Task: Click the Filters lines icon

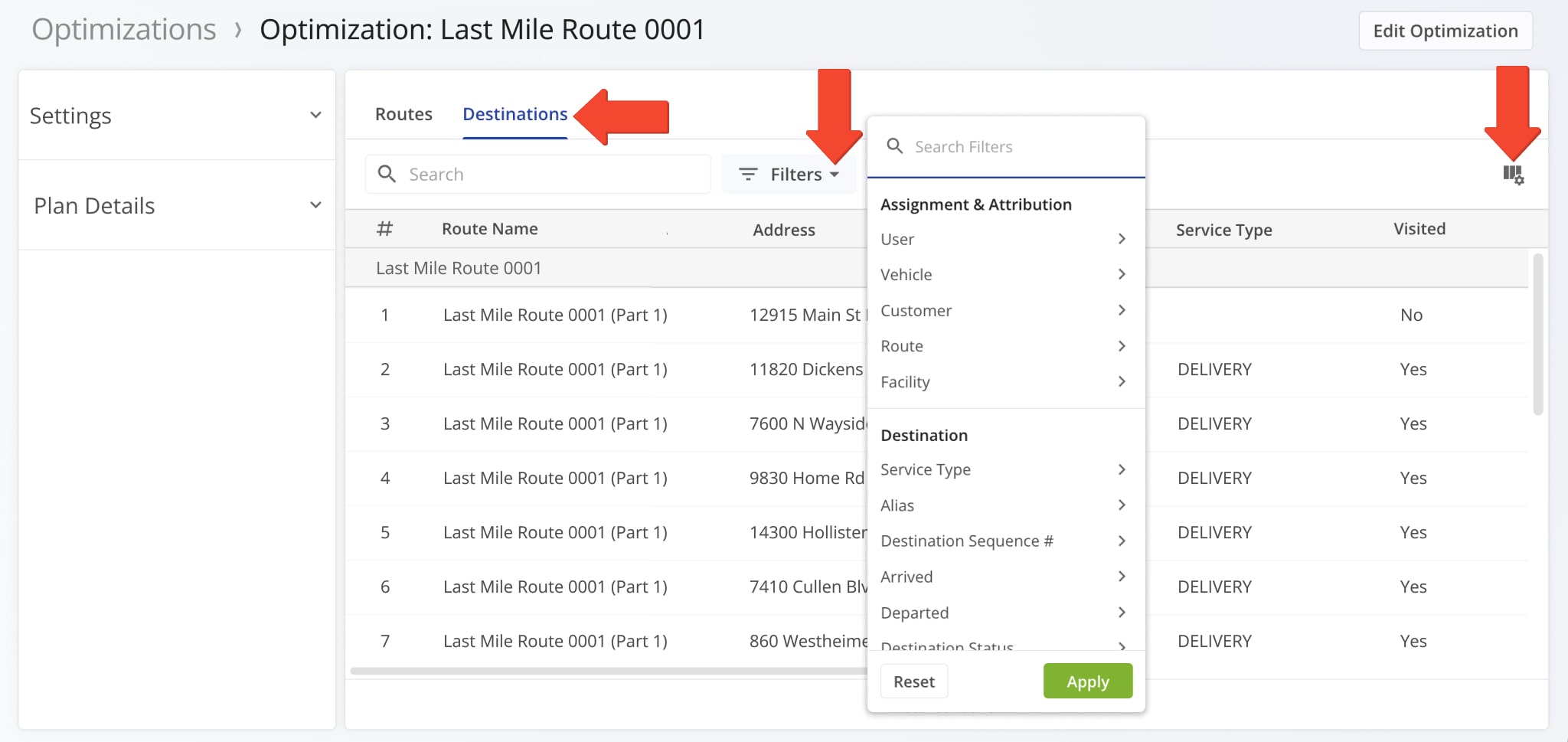Action: click(748, 175)
